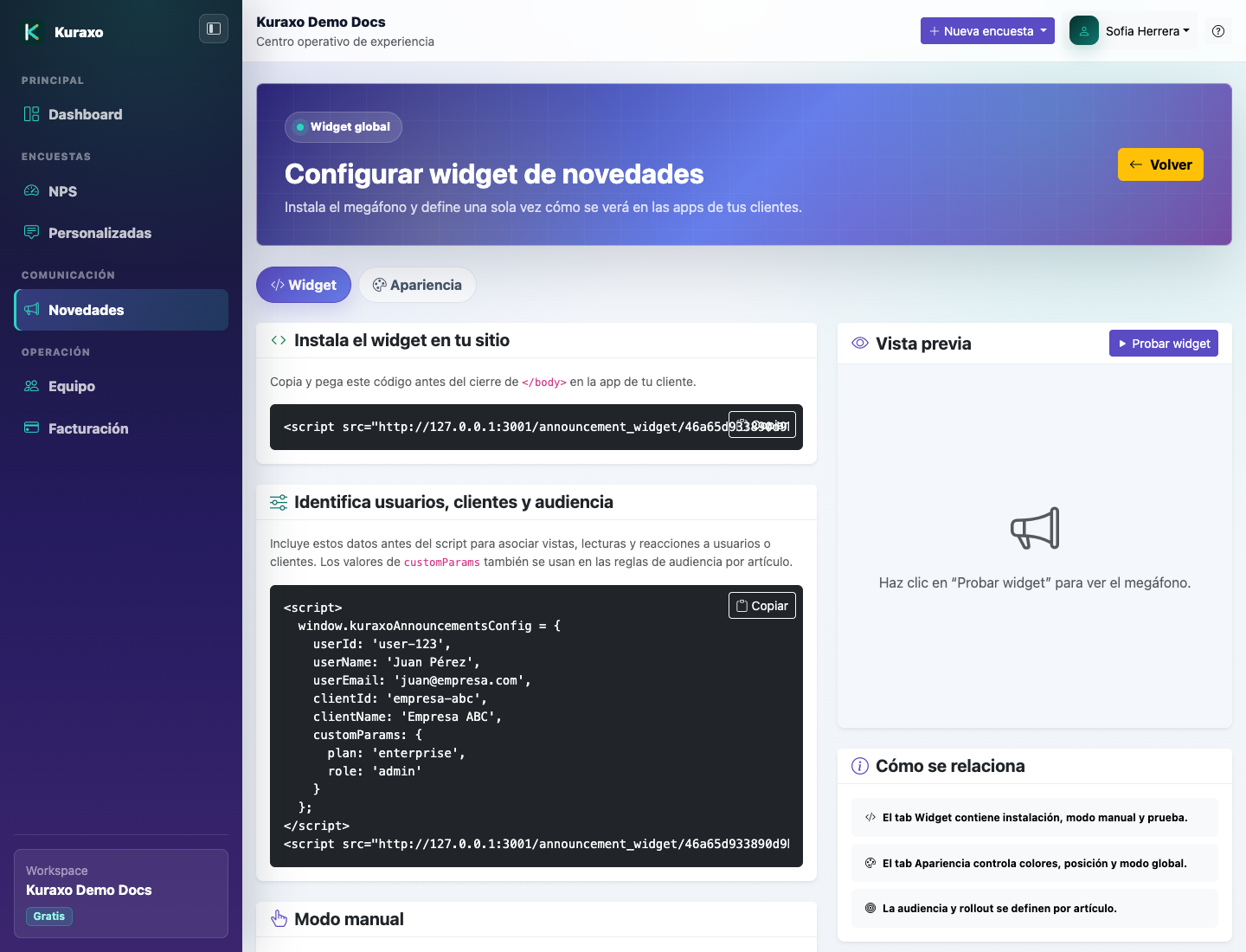Click the Probar widget button

[x=1164, y=344]
